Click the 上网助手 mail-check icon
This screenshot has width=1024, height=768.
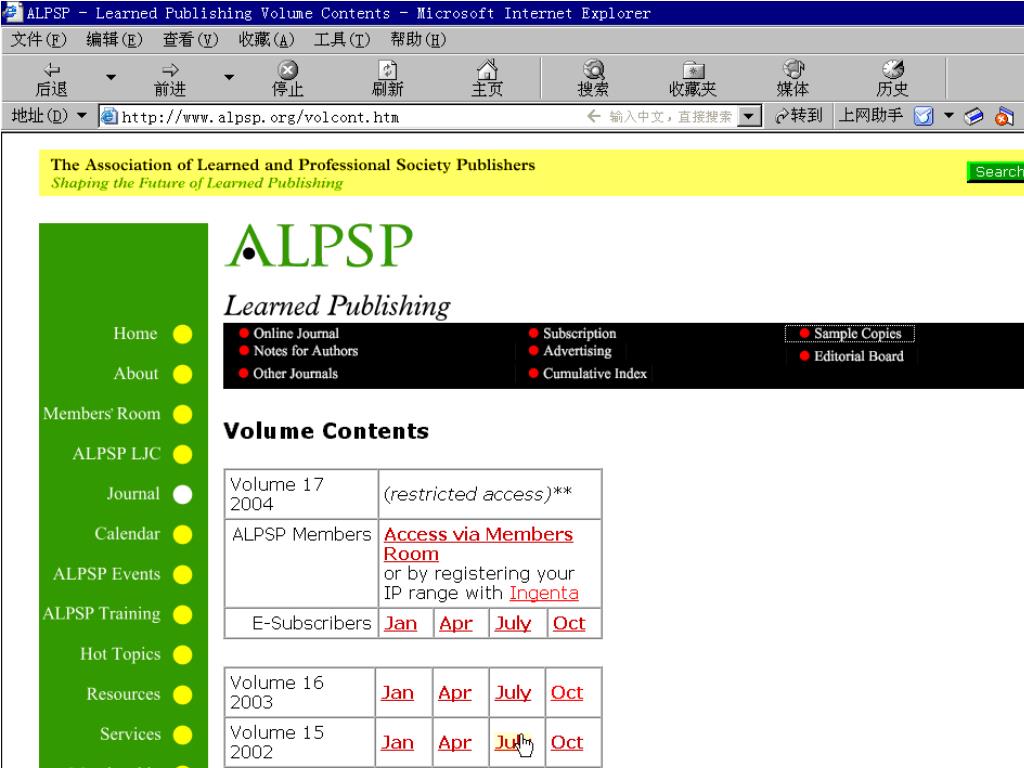923,116
